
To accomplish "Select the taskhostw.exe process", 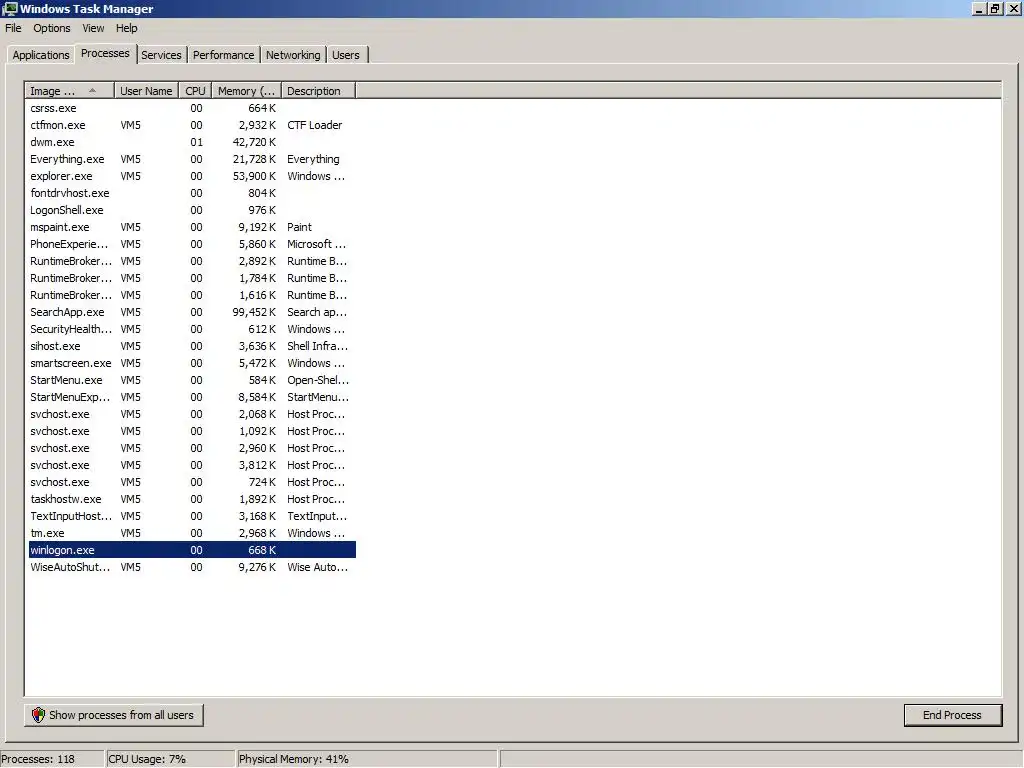I will pos(192,499).
